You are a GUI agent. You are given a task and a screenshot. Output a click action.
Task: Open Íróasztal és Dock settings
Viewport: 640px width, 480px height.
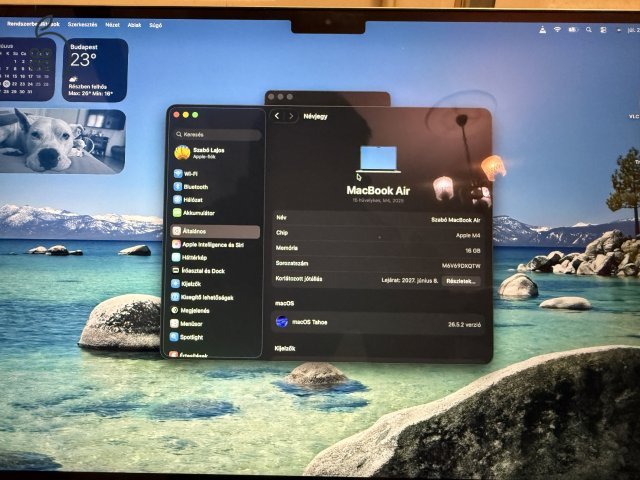pyautogui.click(x=198, y=271)
